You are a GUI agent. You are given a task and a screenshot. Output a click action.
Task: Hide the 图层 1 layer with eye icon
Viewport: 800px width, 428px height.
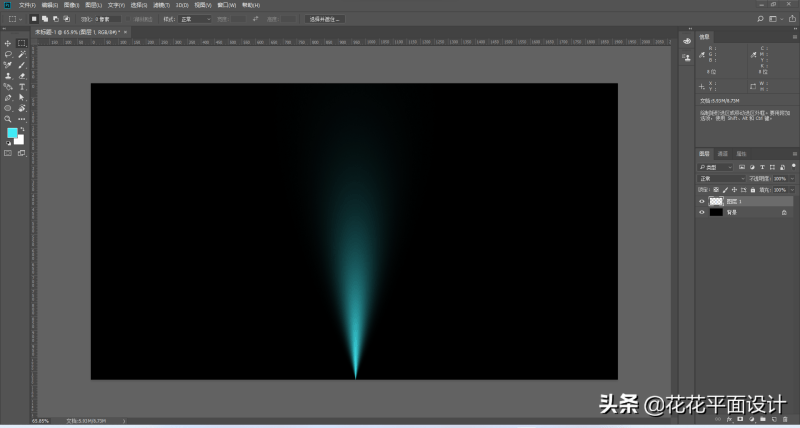(702, 201)
